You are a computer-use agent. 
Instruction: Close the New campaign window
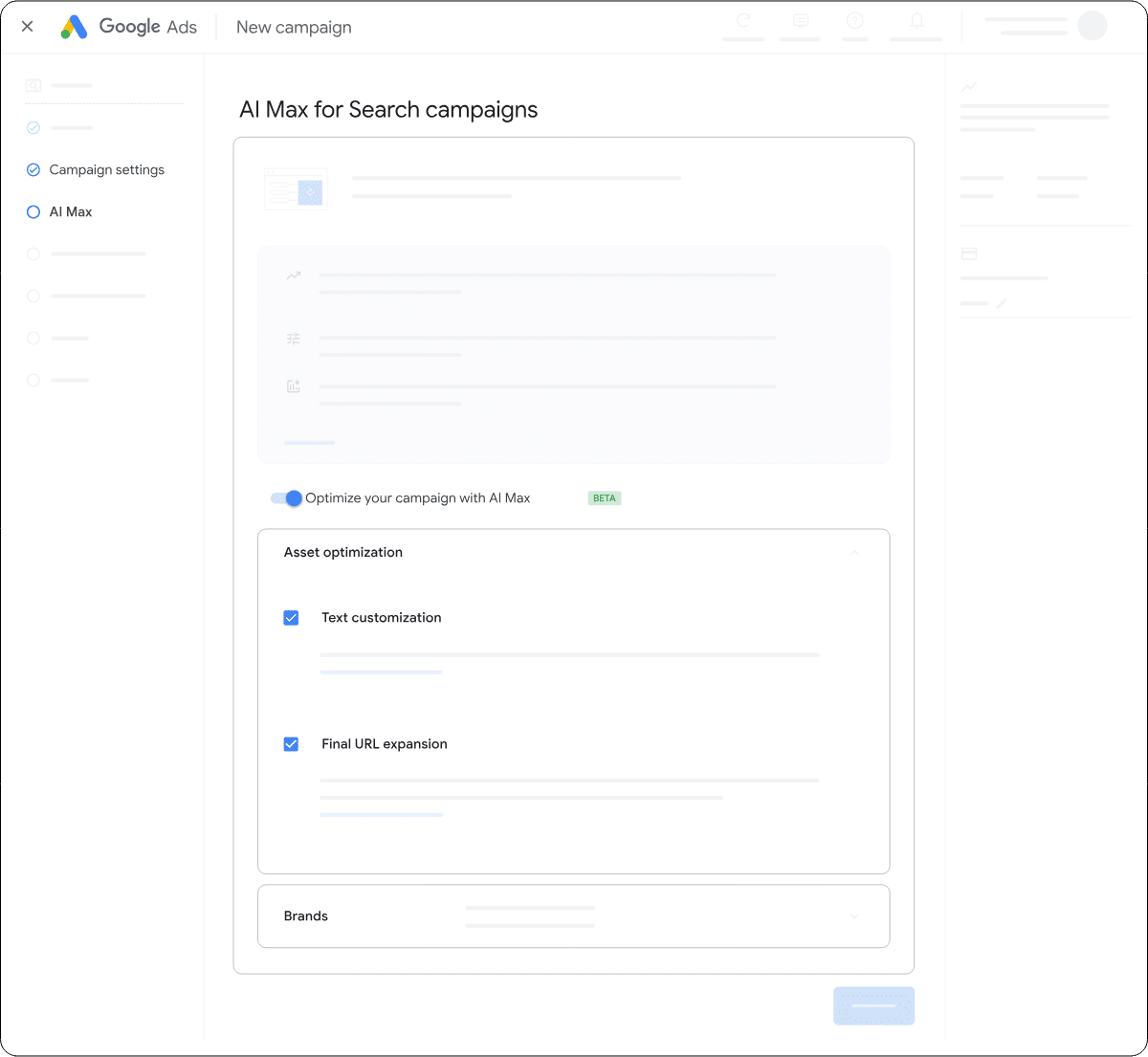[x=28, y=27]
